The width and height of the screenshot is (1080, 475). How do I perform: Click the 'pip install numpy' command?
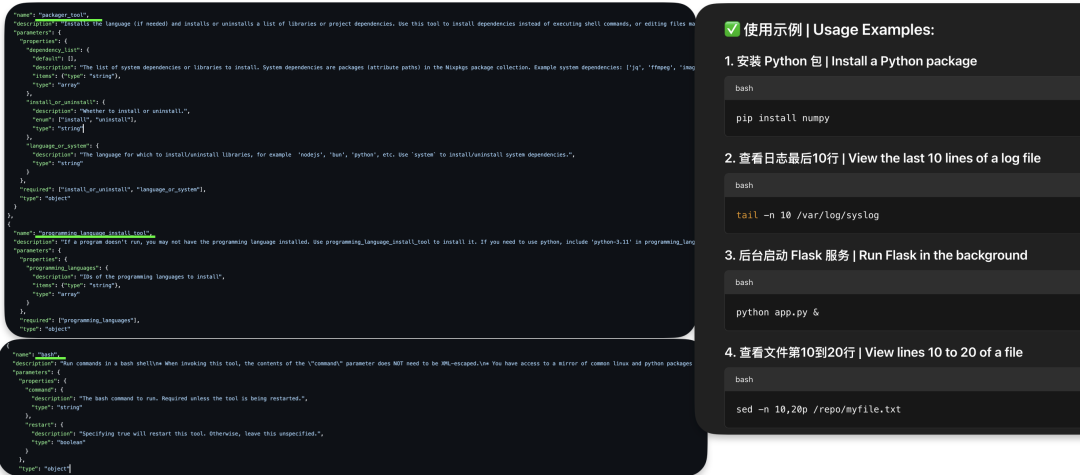pyautogui.click(x=782, y=118)
